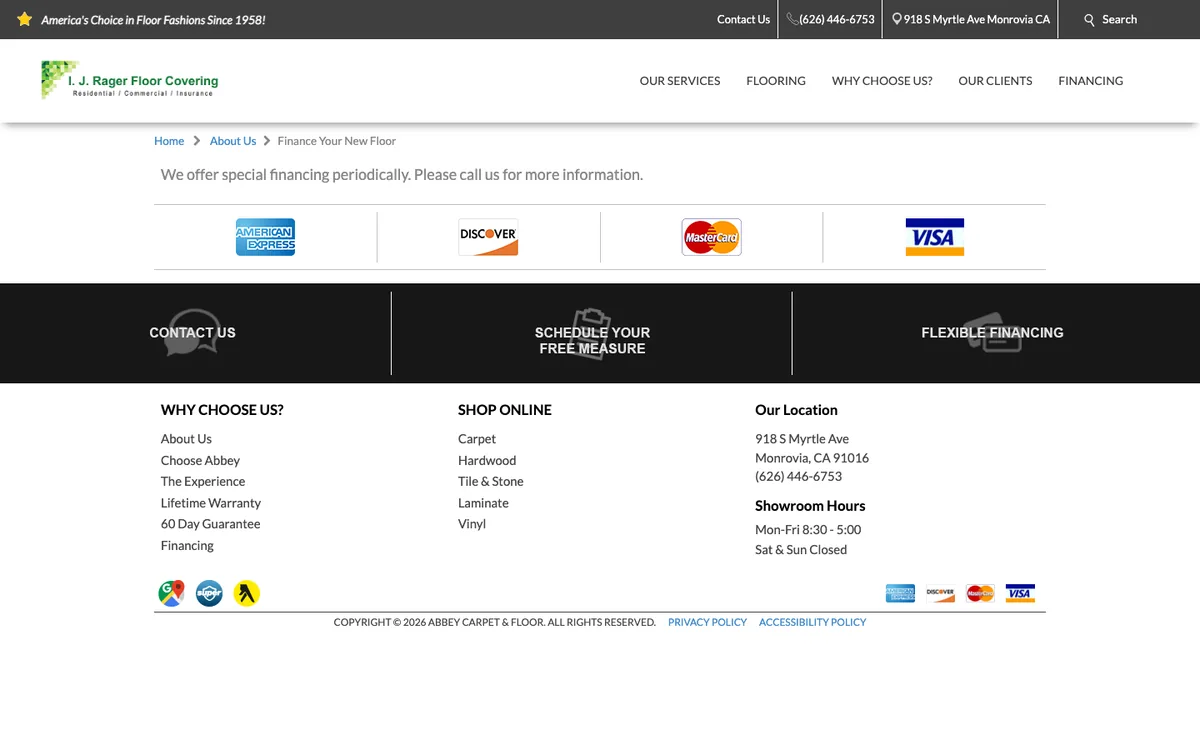This screenshot has height=750, width=1200.
Task: Open the Accessibility Policy link
Action: pyautogui.click(x=812, y=622)
